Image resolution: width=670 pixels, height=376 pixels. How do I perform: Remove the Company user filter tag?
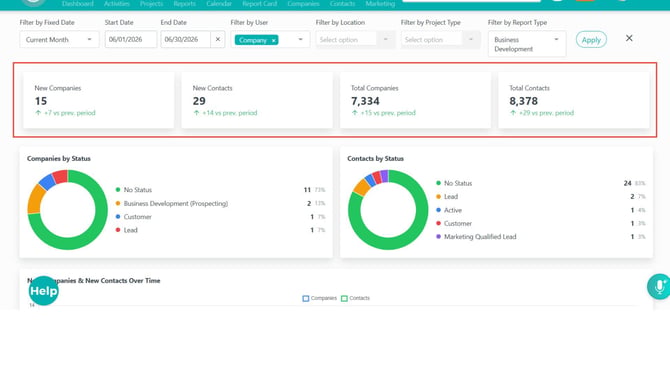273,40
